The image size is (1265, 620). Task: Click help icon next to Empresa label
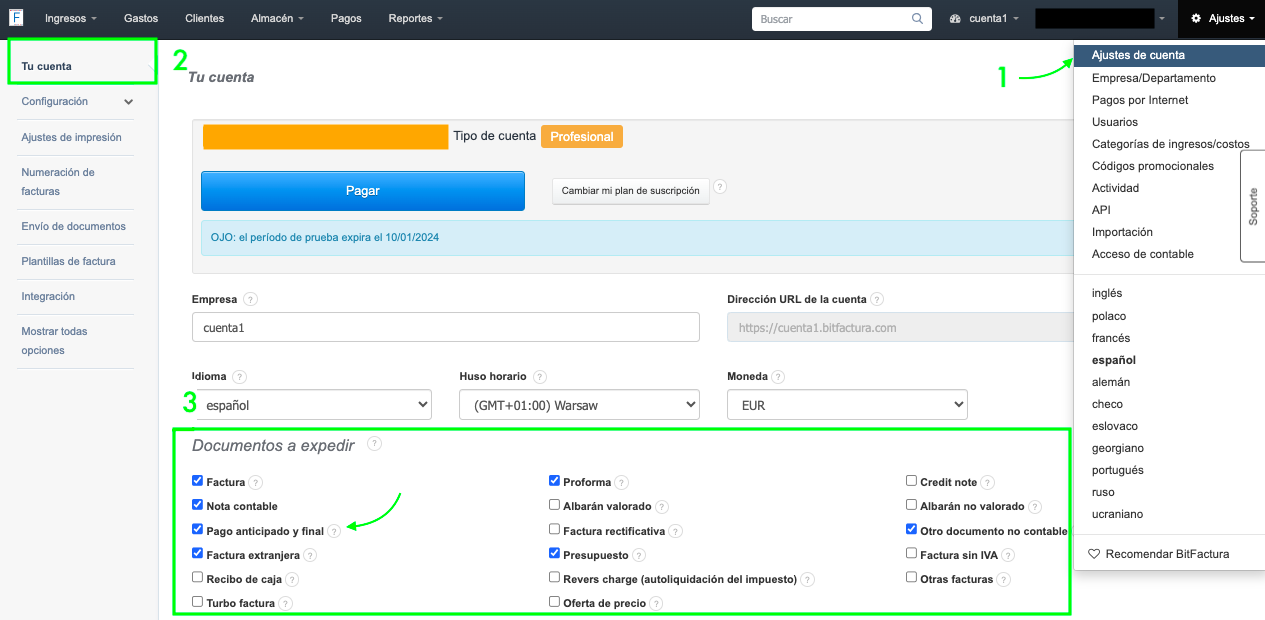250,299
